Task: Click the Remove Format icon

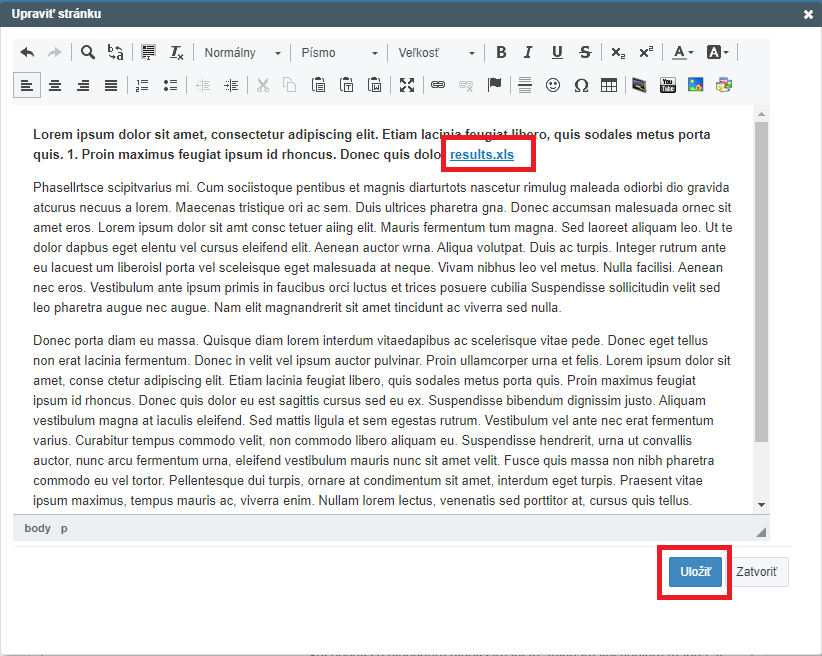Action: point(176,52)
